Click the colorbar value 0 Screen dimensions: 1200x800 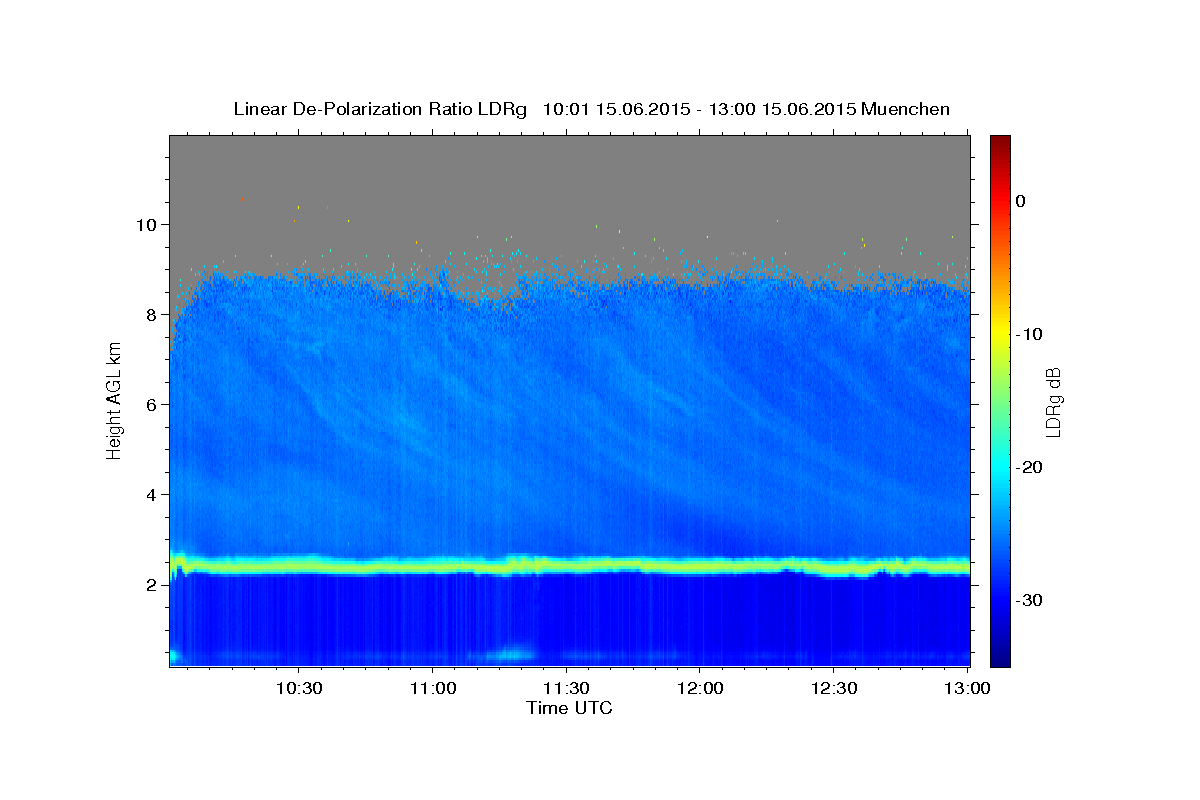click(1020, 201)
